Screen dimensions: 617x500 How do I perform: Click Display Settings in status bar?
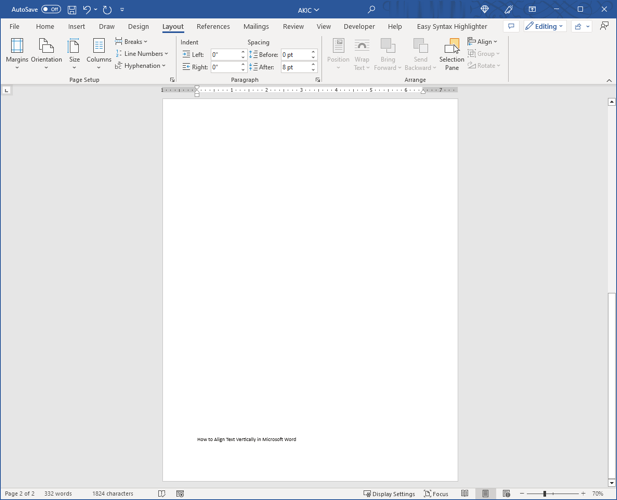(x=389, y=494)
